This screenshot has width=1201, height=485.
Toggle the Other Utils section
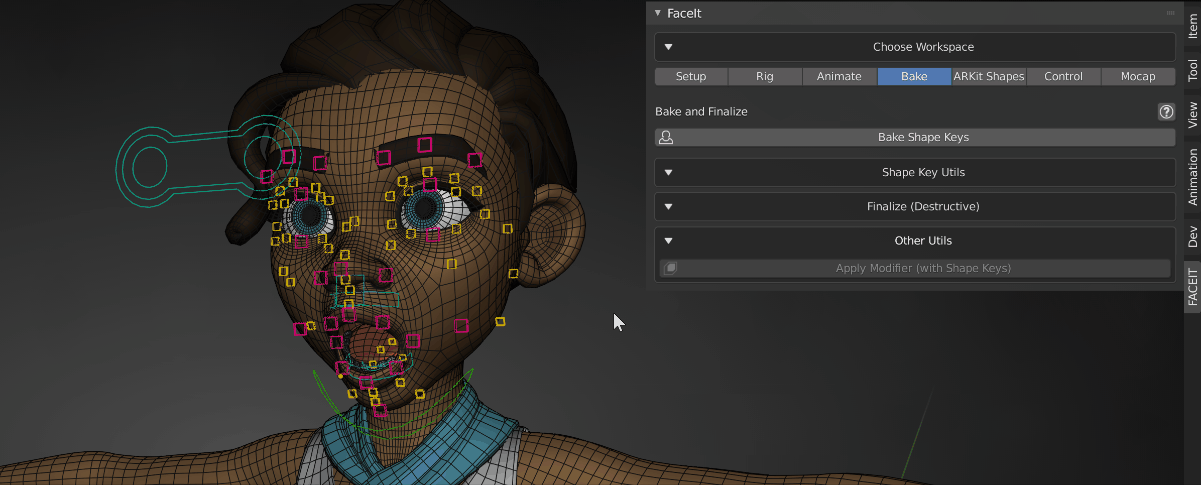[669, 240]
